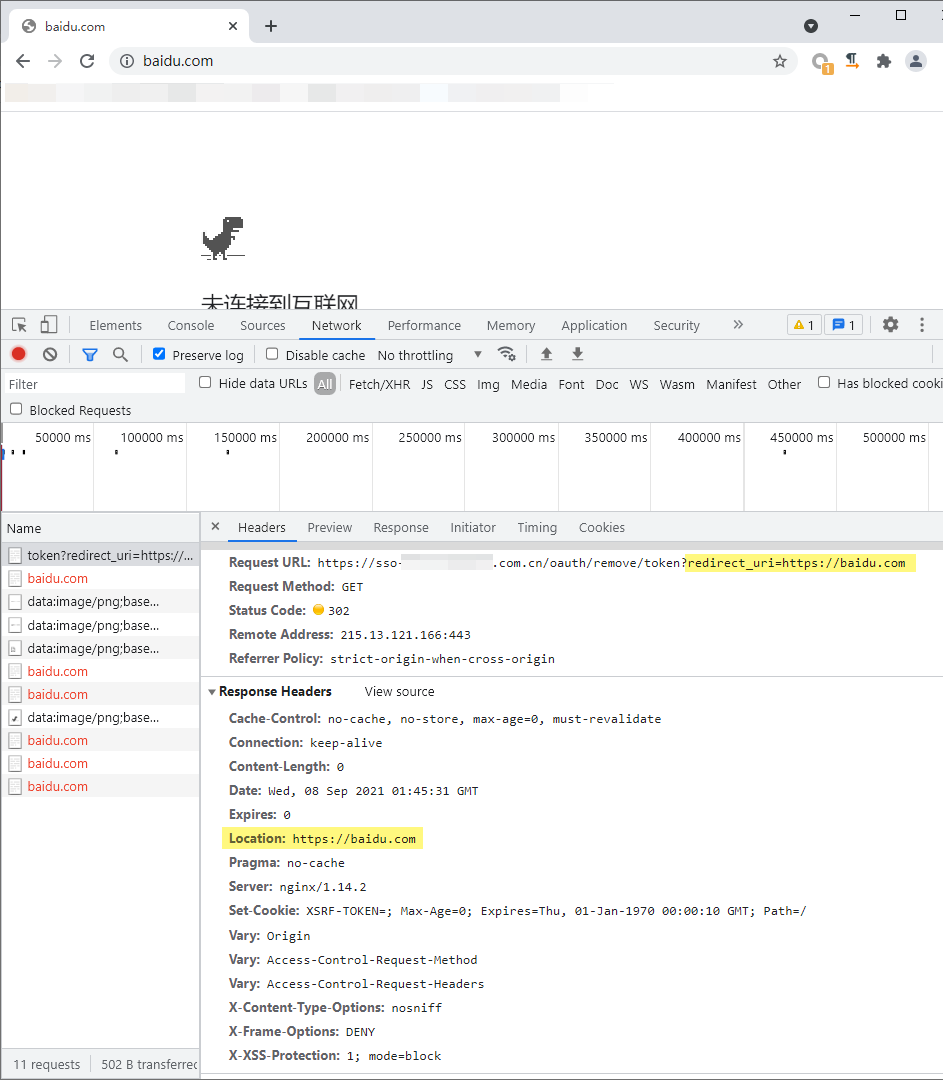The image size is (943, 1080).
Task: Open a new browser tab
Action: click(271, 26)
